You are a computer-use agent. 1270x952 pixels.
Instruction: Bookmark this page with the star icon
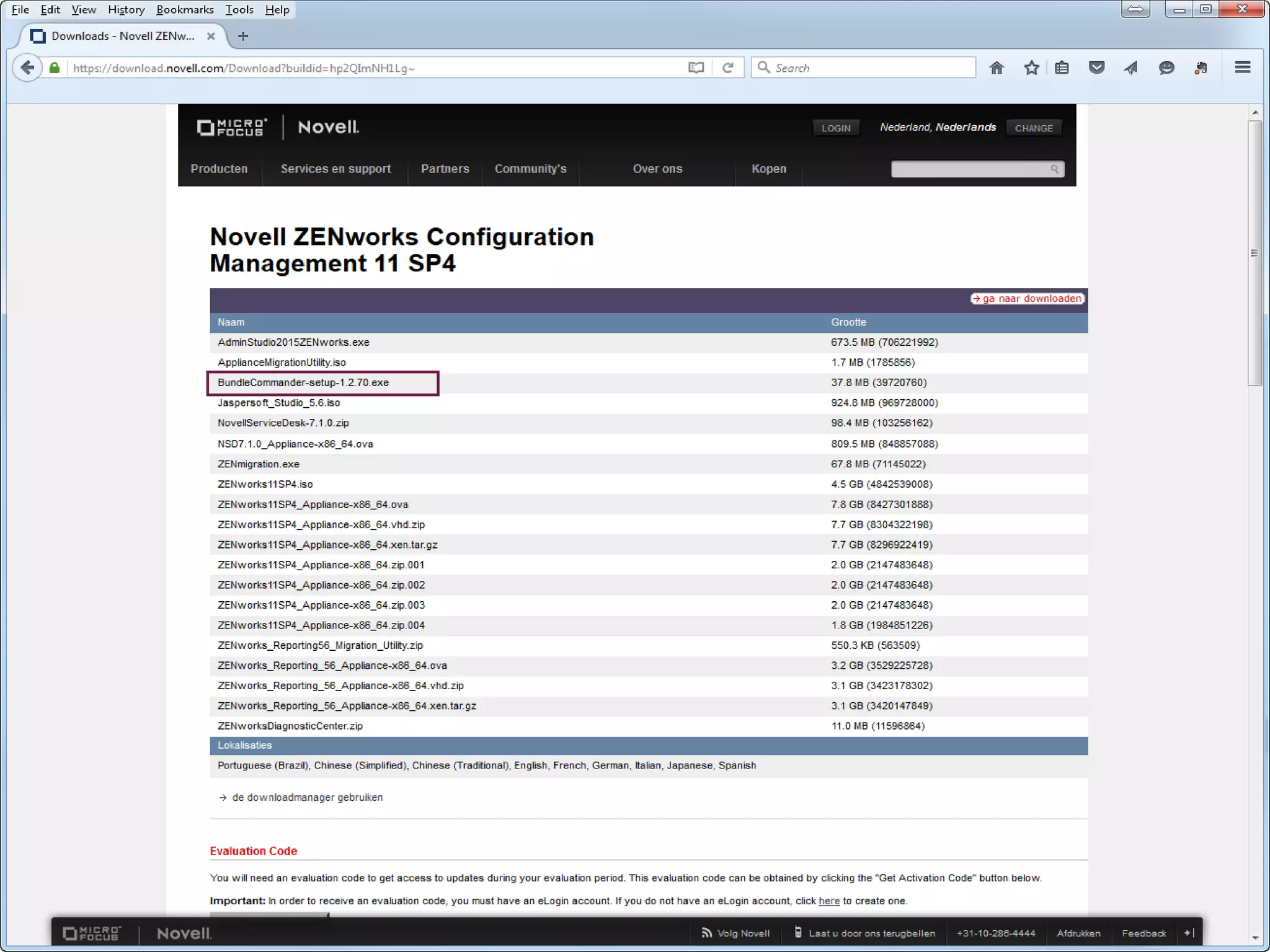tap(1031, 68)
